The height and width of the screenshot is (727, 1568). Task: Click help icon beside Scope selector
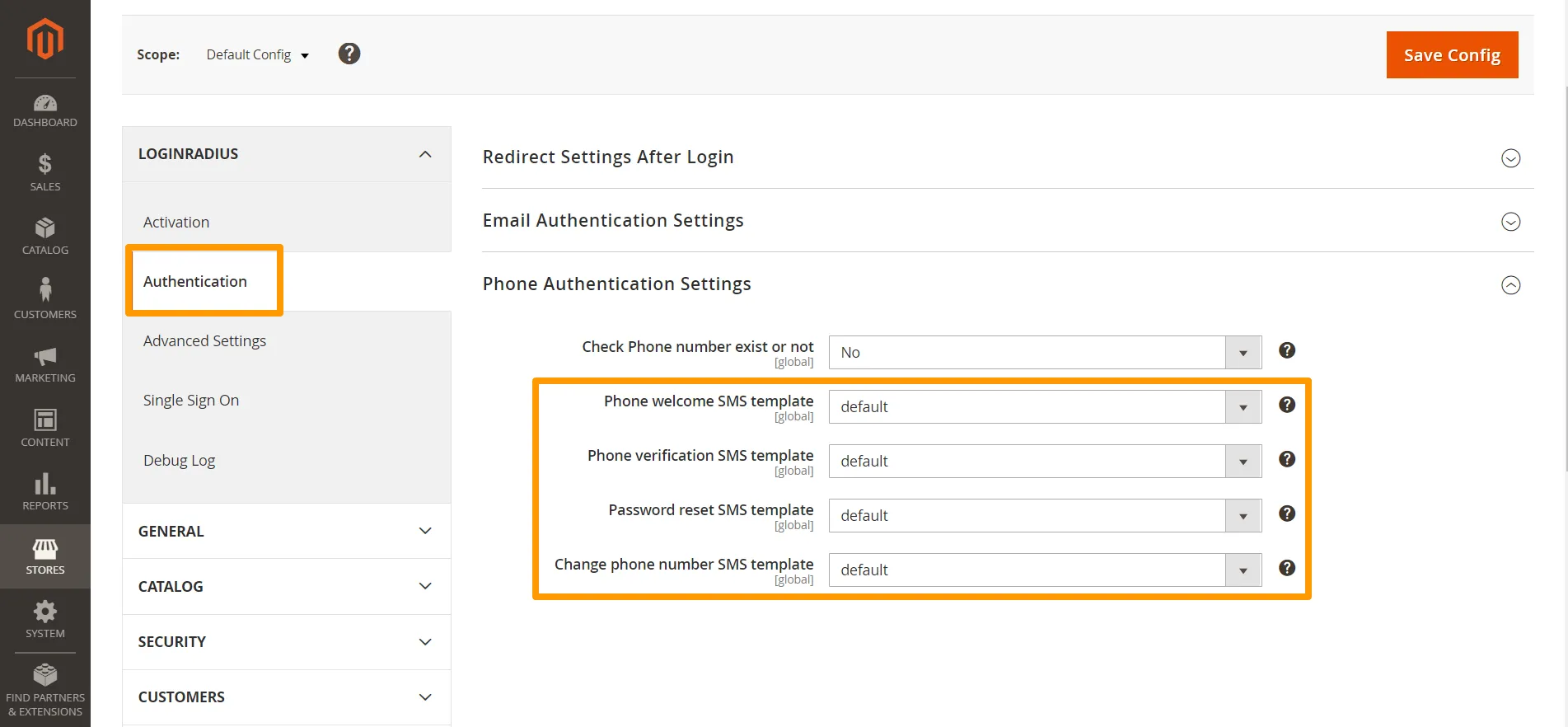(349, 54)
